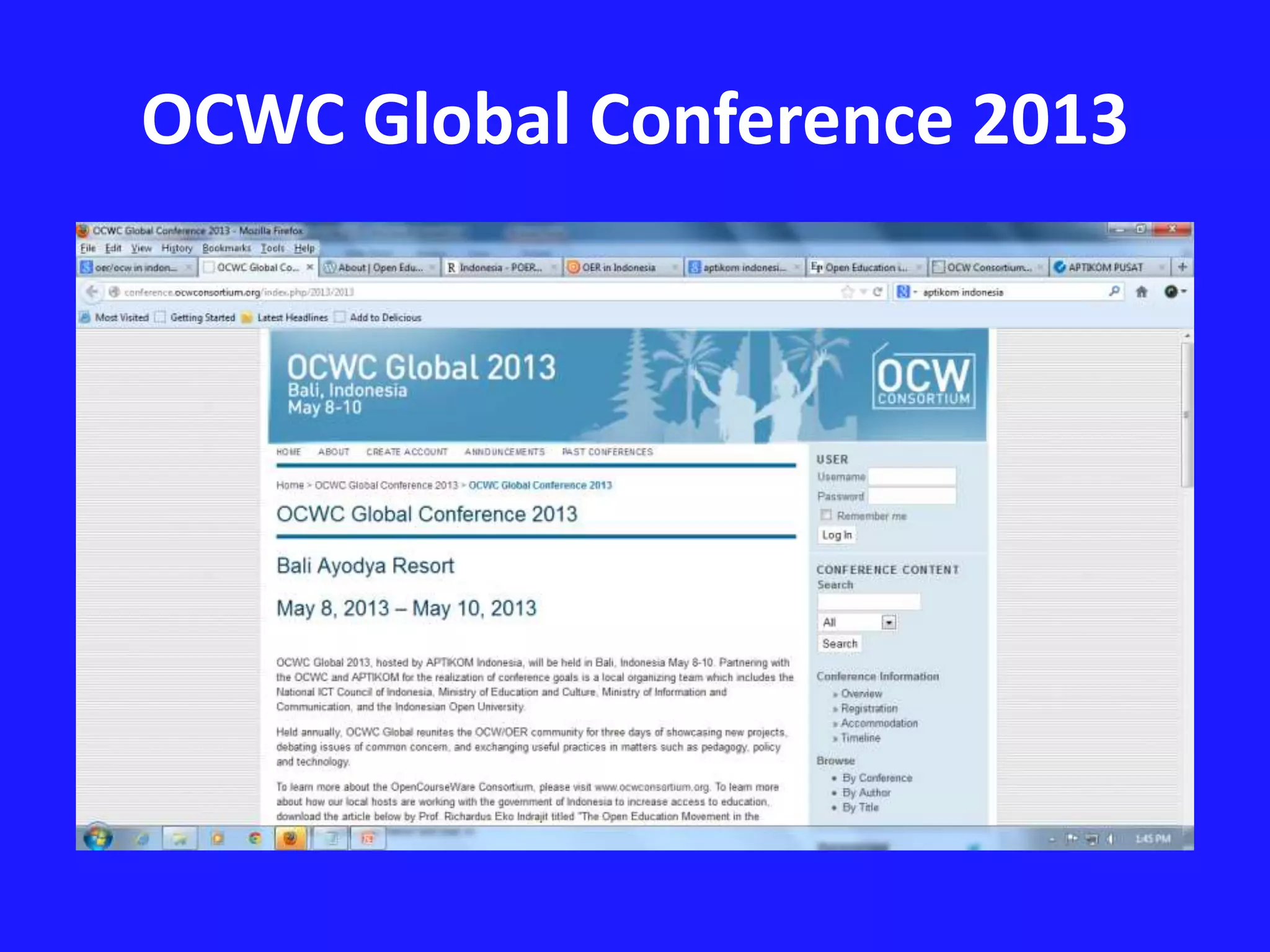Open the ANNOUNCEMENTS link
The image size is (1270, 952).
(x=505, y=452)
